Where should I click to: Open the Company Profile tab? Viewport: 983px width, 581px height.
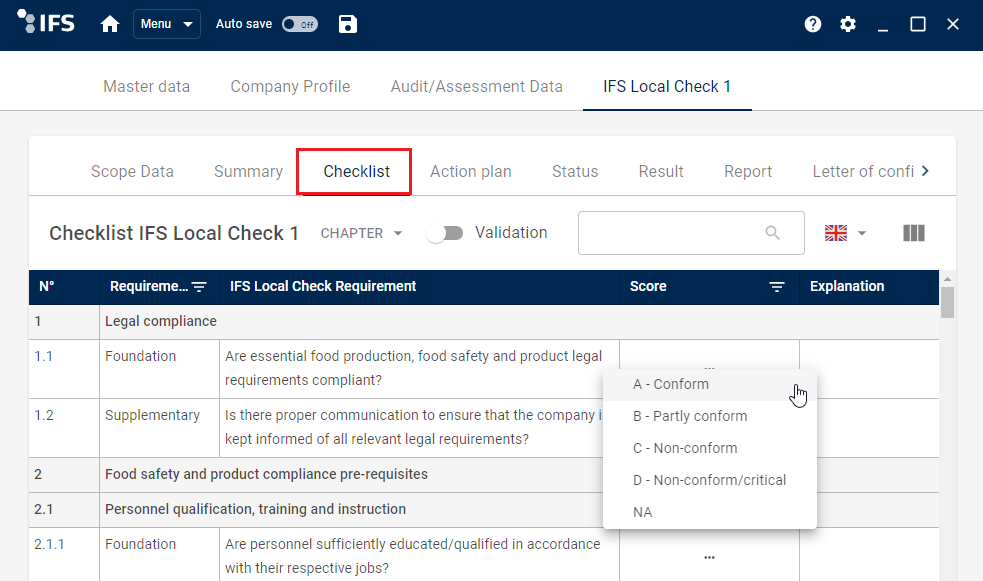coord(290,86)
